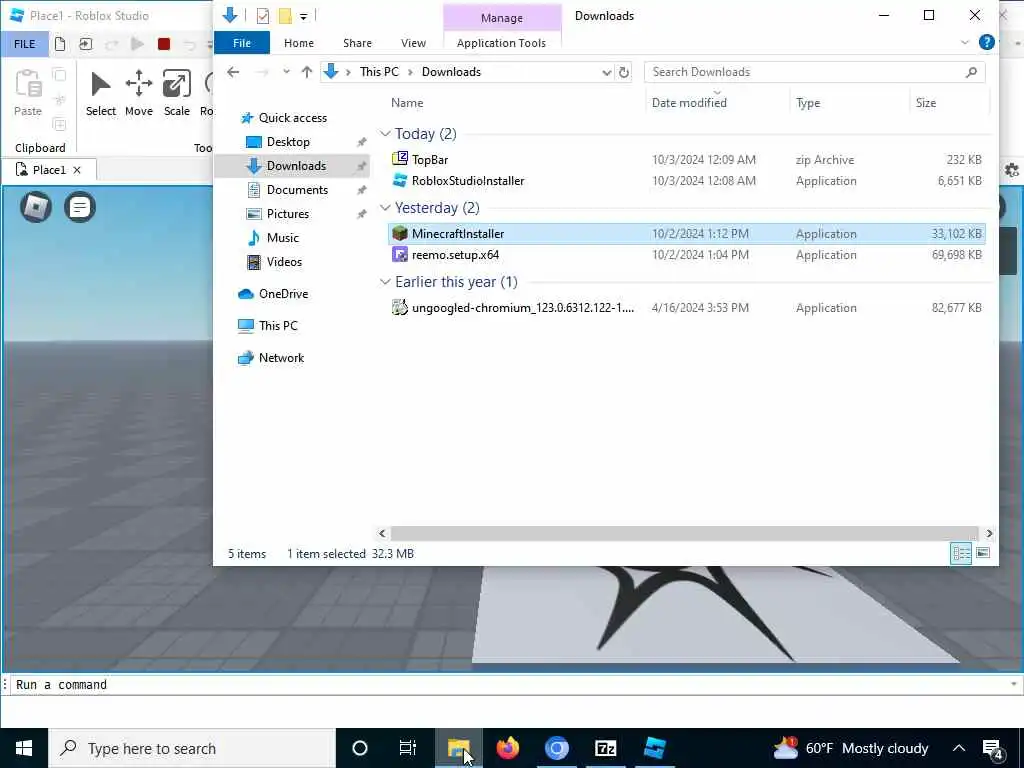Open the address bar history dropdown
This screenshot has width=1024, height=768.
coord(606,72)
